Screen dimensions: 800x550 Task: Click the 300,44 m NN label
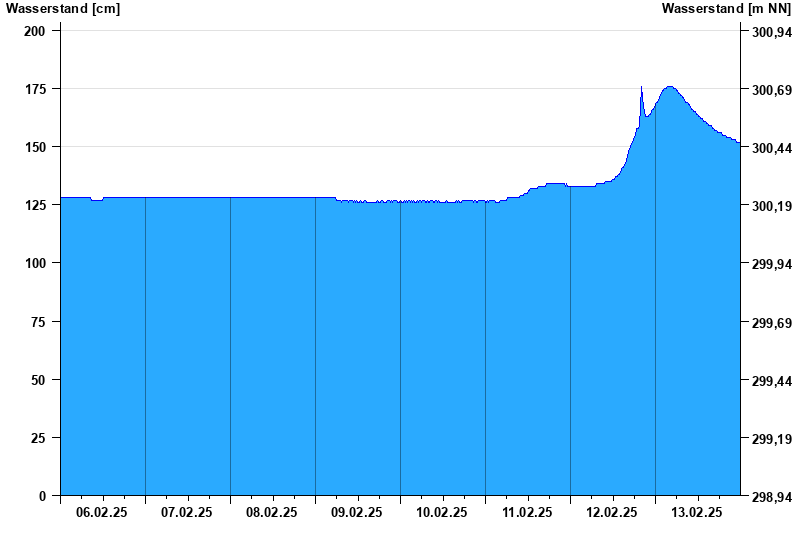click(772, 148)
